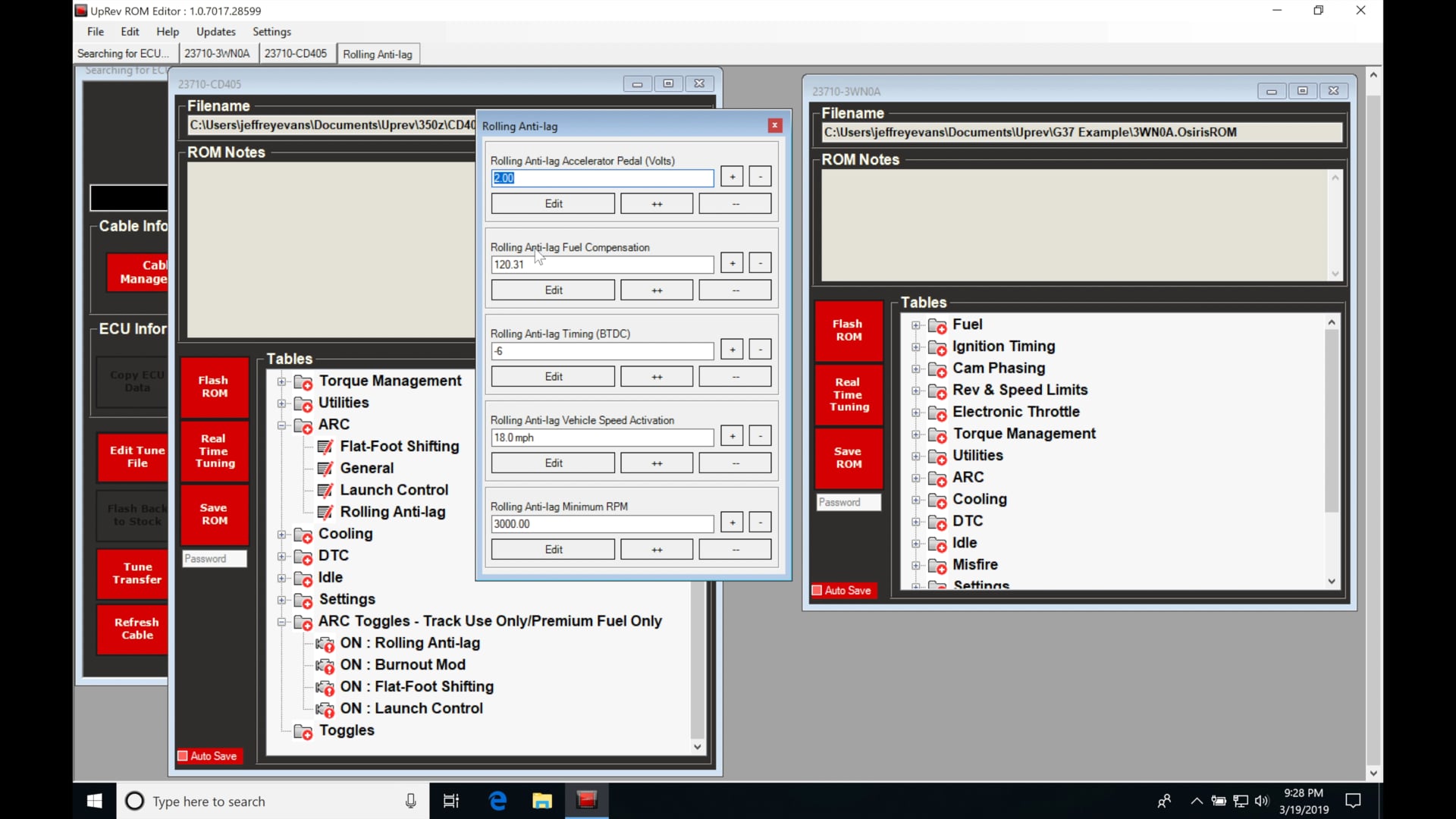Click the red Flash ROM button
Image resolution: width=1456 pixels, height=819 pixels.
tap(214, 387)
